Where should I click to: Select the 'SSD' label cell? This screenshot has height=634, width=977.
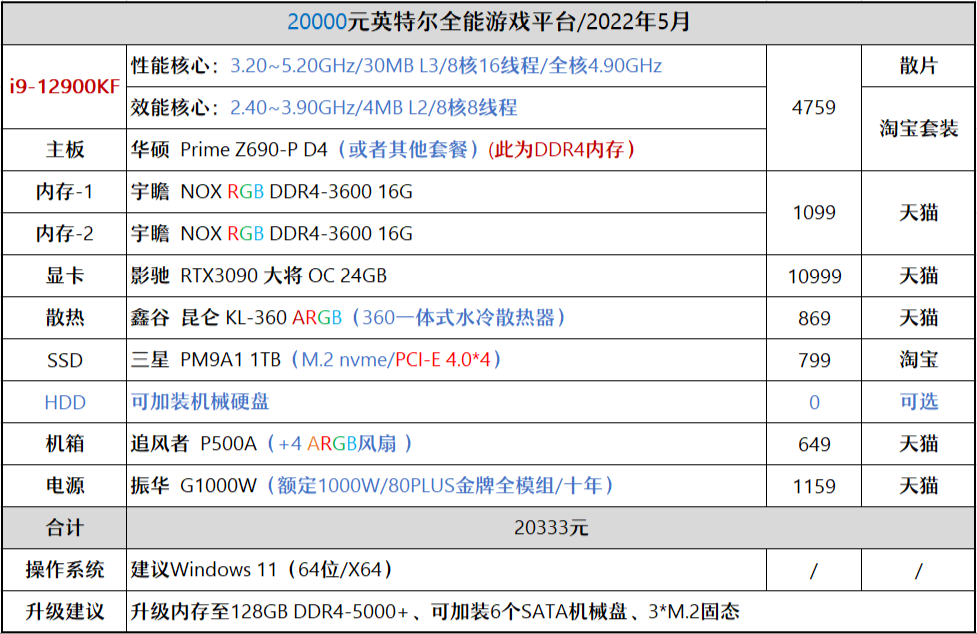[65, 360]
